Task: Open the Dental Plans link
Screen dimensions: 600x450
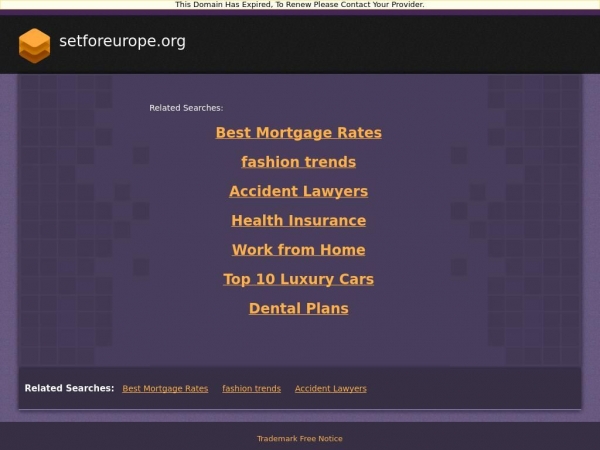Action: [298, 308]
